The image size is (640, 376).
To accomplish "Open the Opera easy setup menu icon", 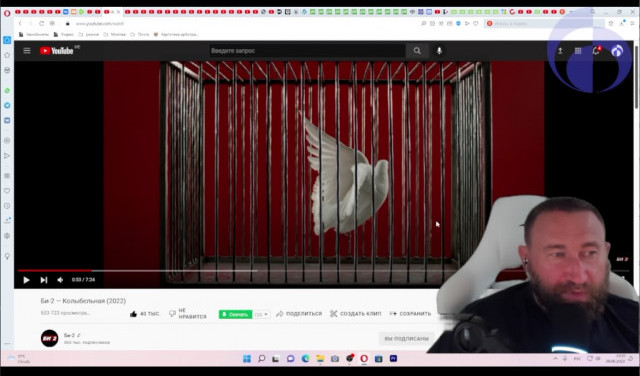I will pos(632,24).
